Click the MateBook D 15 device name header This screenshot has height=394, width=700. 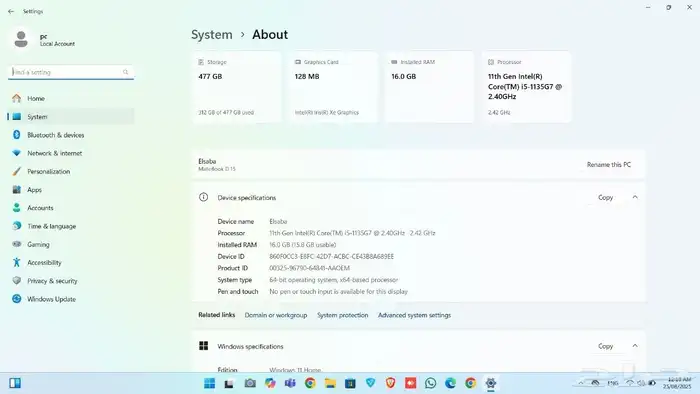pos(217,169)
